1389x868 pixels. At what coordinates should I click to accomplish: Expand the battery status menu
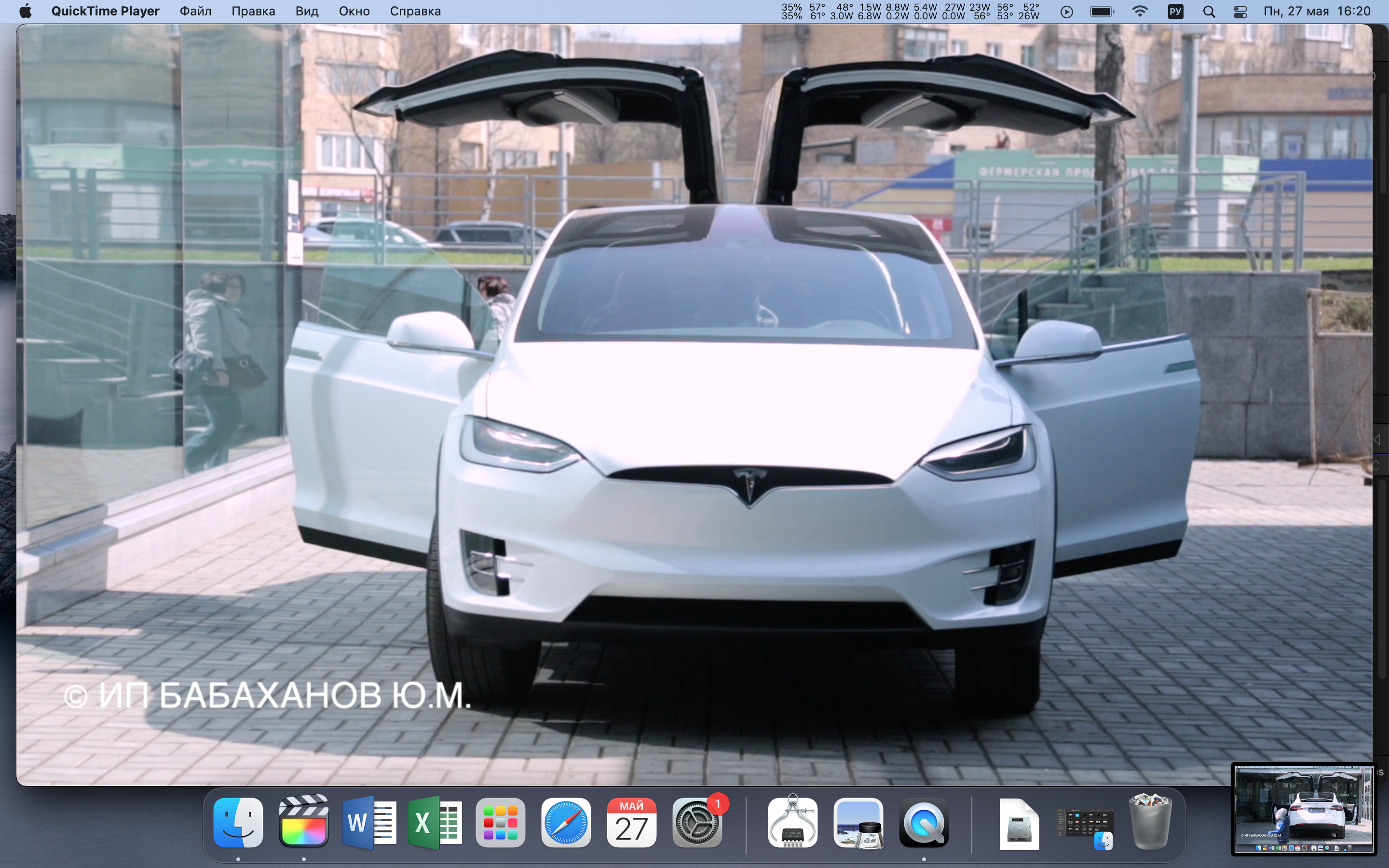1102,12
